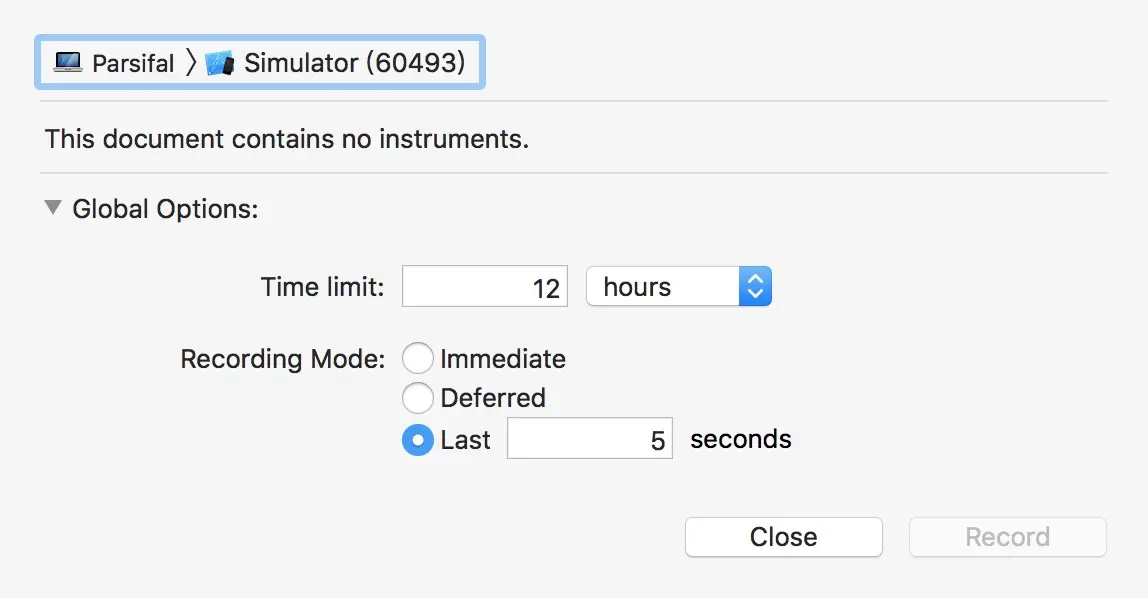
Task: Click the Parsifal laptop icon
Action: [68, 63]
